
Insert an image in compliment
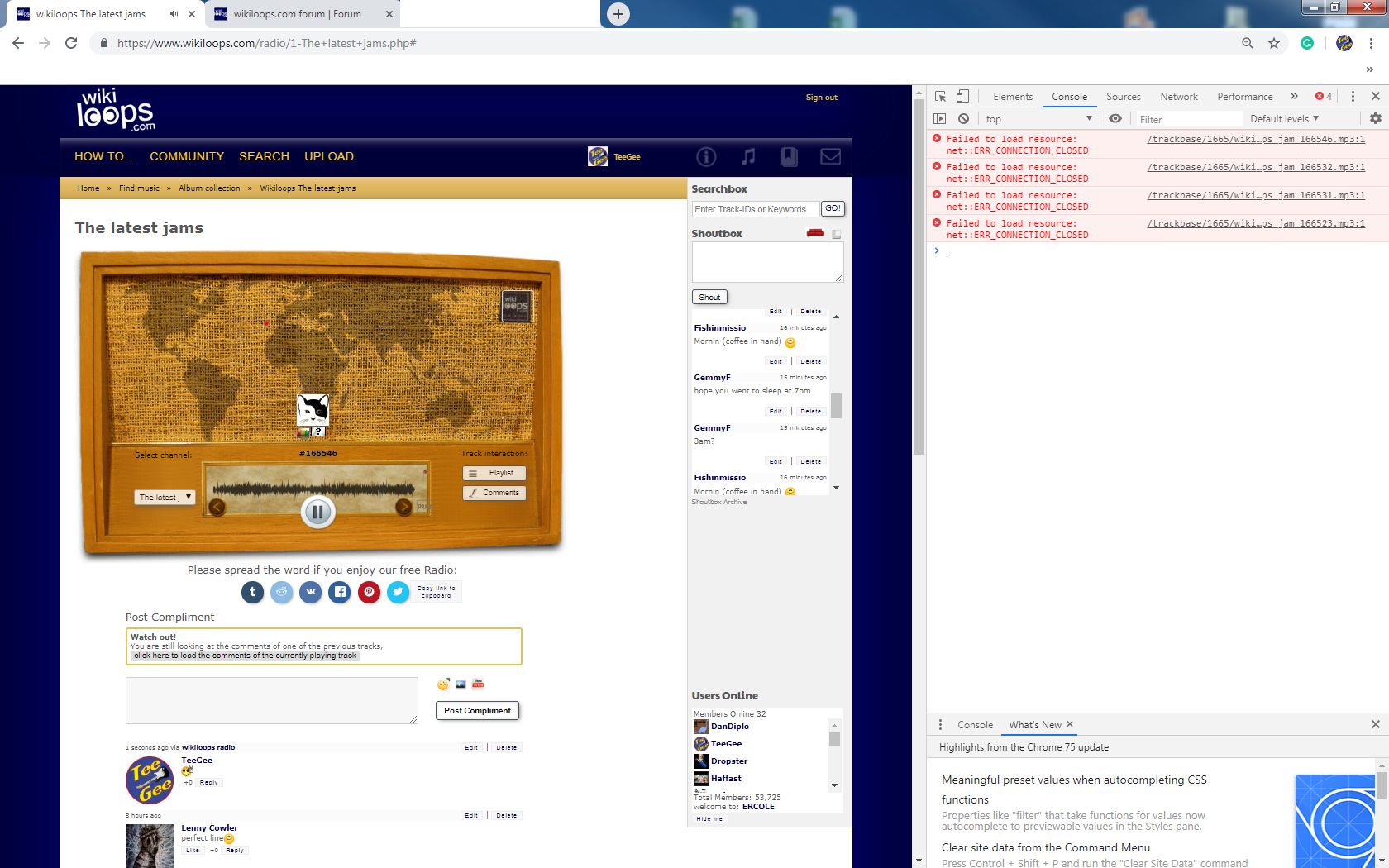click(x=461, y=684)
